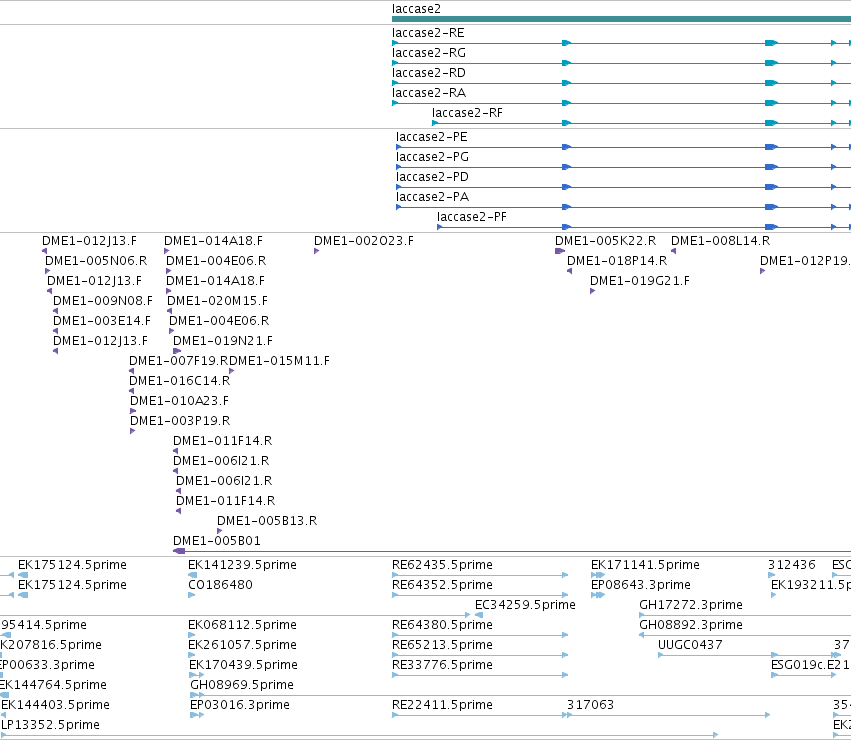Image resolution: width=851 pixels, height=740 pixels.
Task: Click the DME1-005K22.R purple arrow glyph
Action: point(560,251)
